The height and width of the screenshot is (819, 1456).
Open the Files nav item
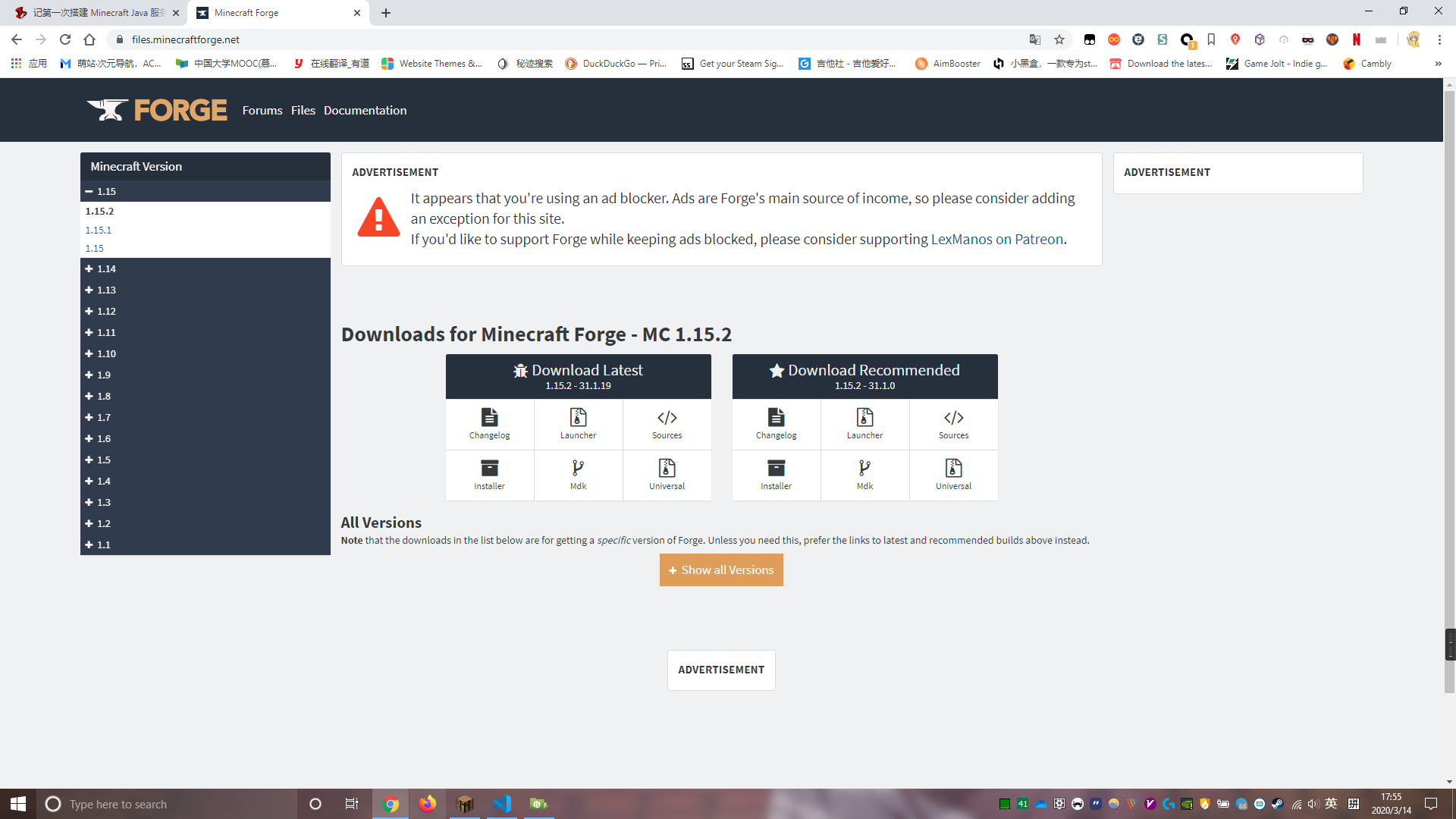pyautogui.click(x=303, y=110)
